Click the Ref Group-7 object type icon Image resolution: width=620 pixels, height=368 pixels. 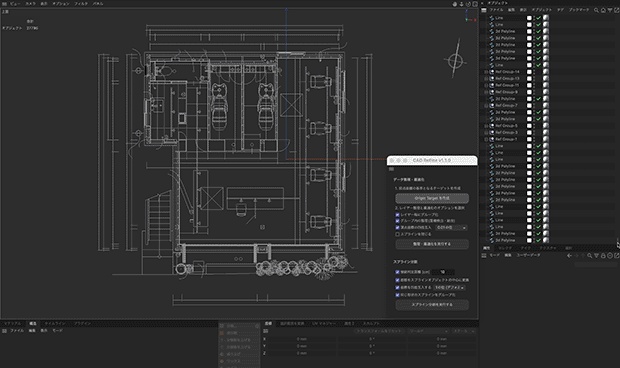tap(492, 106)
